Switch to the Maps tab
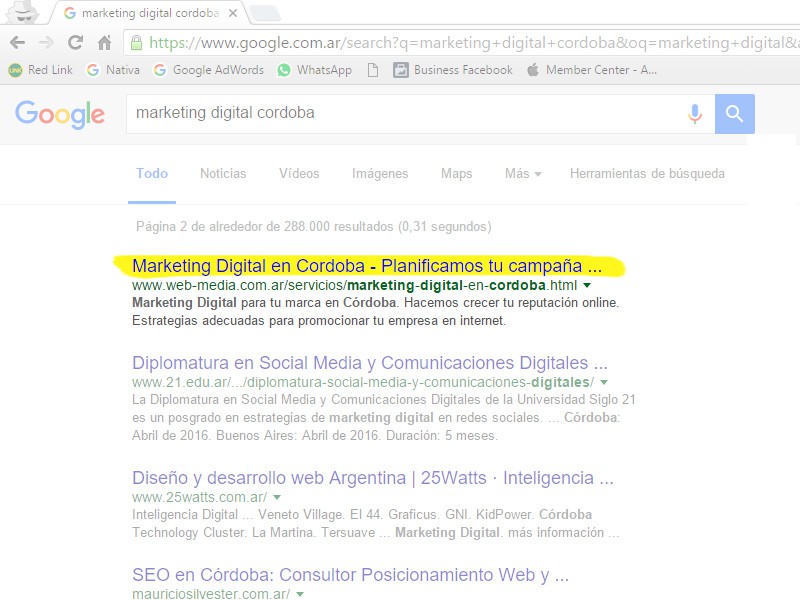800x600 pixels. (457, 173)
